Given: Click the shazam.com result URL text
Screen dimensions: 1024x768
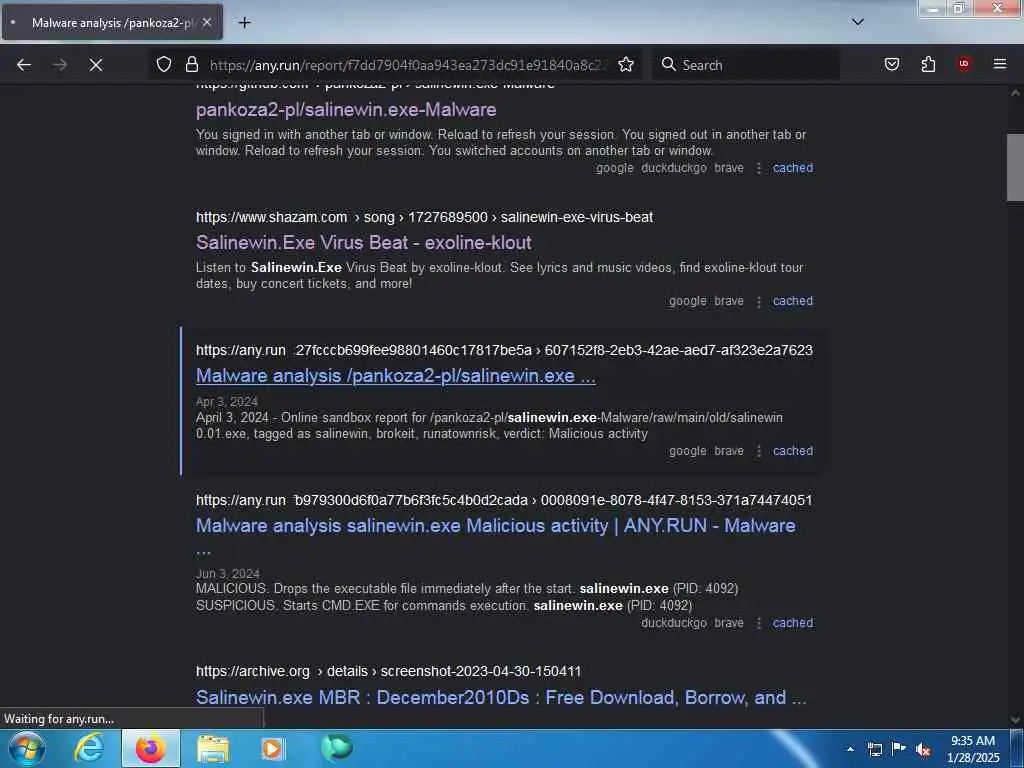Looking at the screenshot, I should 424,217.
